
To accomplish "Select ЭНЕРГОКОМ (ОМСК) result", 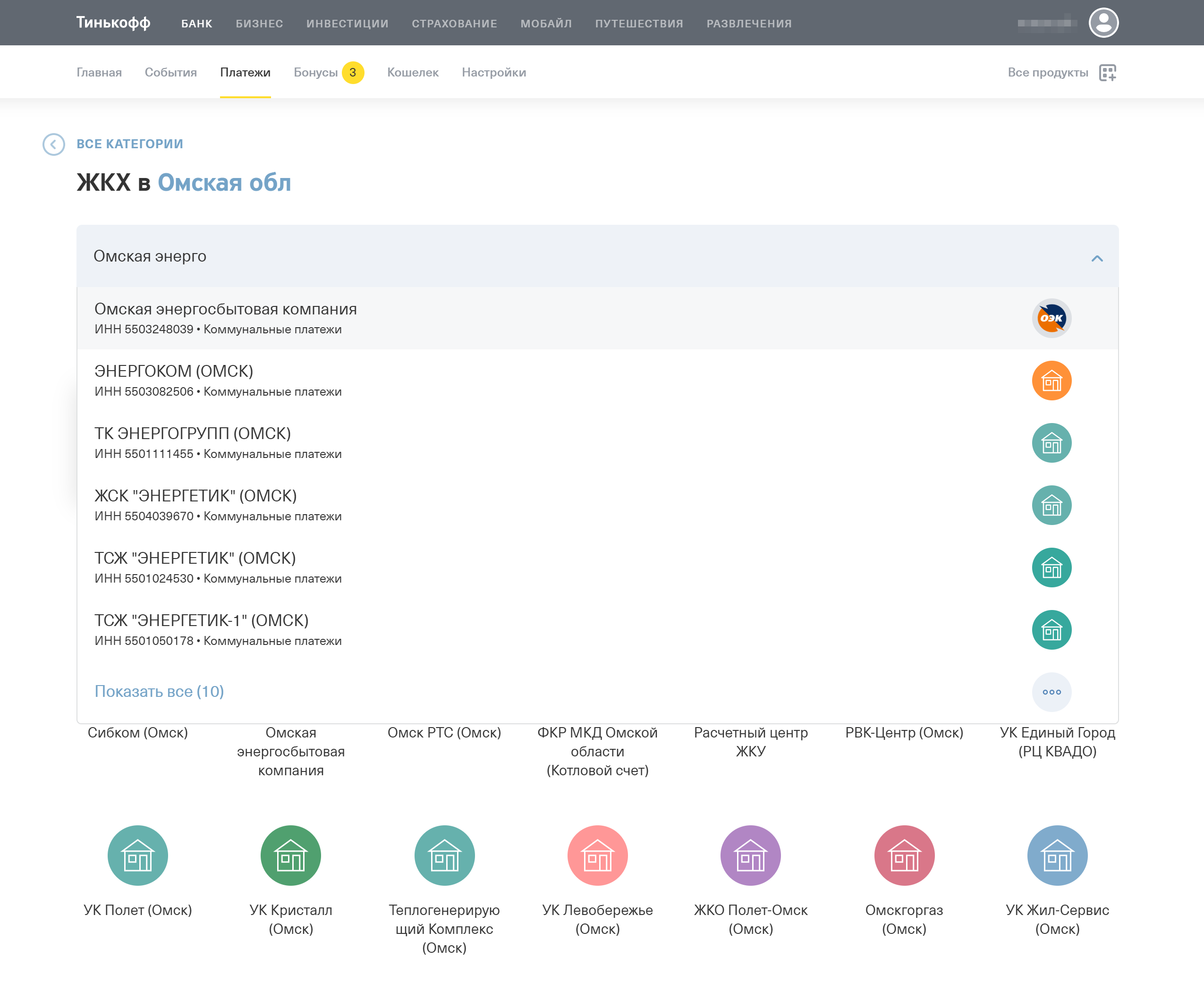I will click(x=597, y=381).
